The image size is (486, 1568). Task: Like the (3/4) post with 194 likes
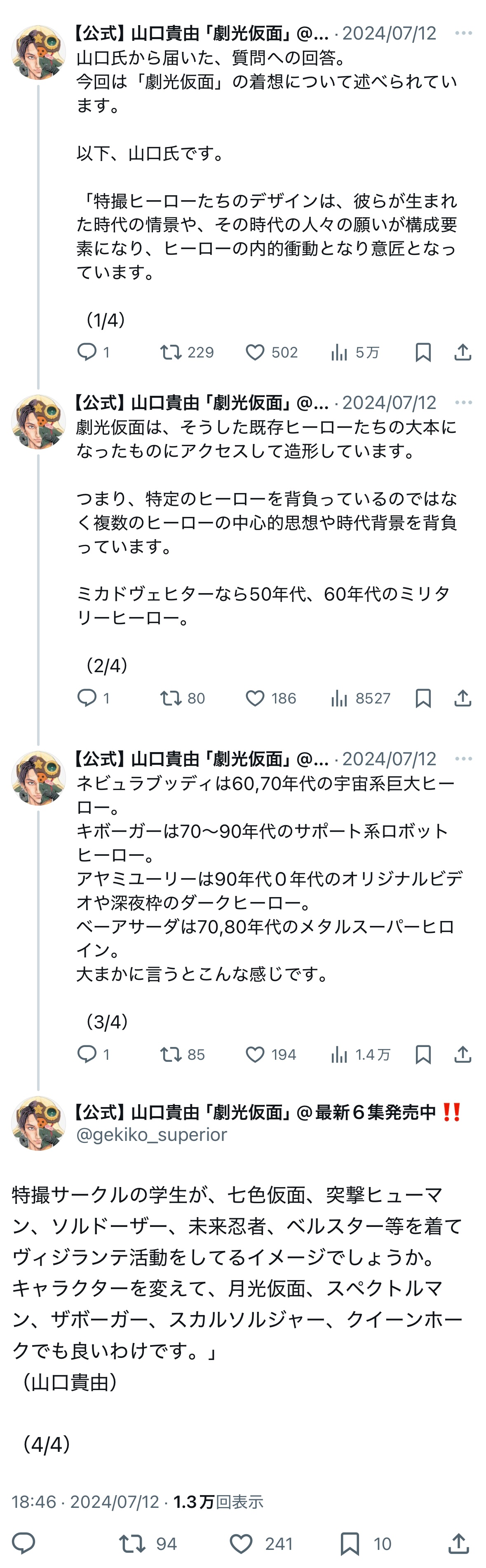coord(255,1054)
